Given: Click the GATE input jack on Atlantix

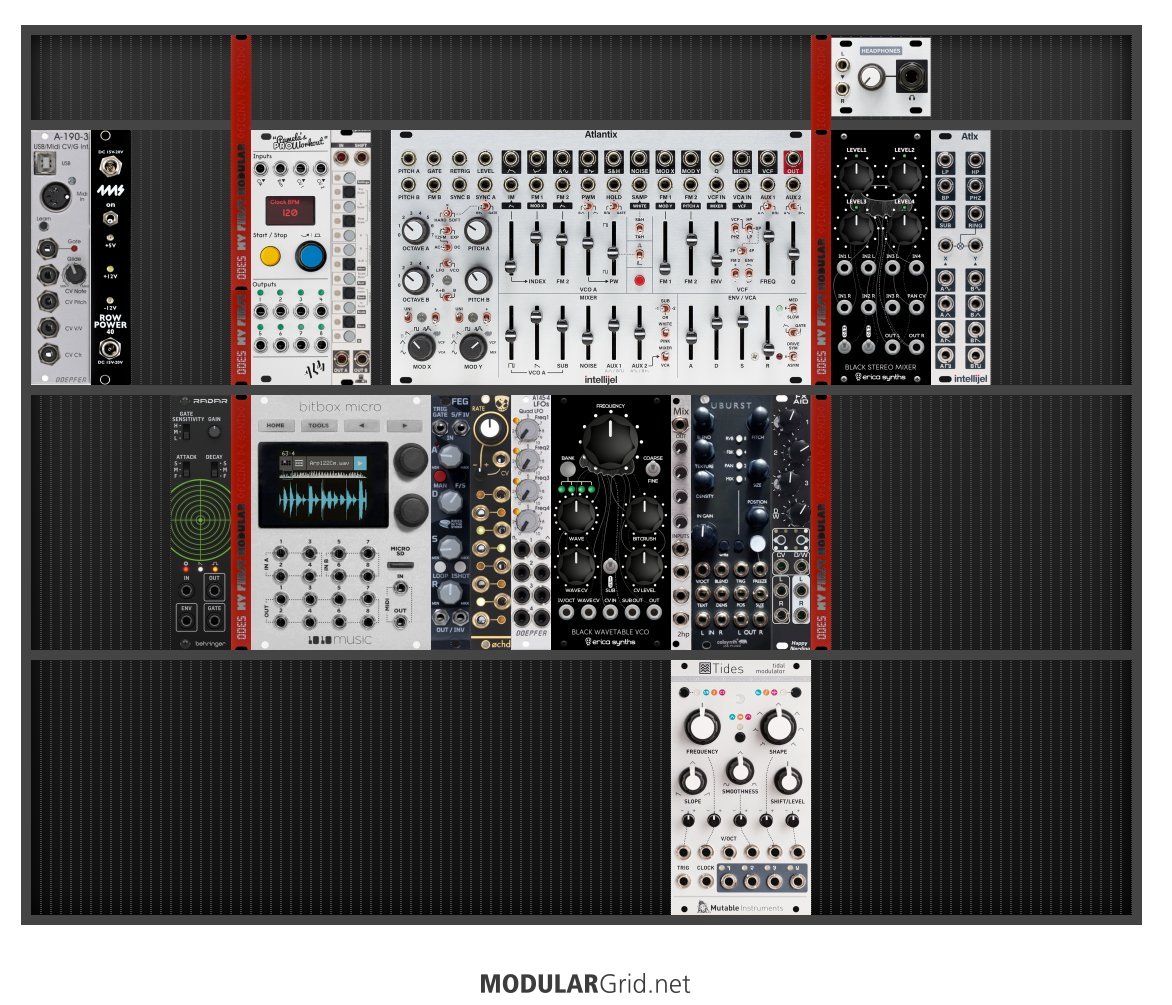Looking at the screenshot, I should click(434, 158).
